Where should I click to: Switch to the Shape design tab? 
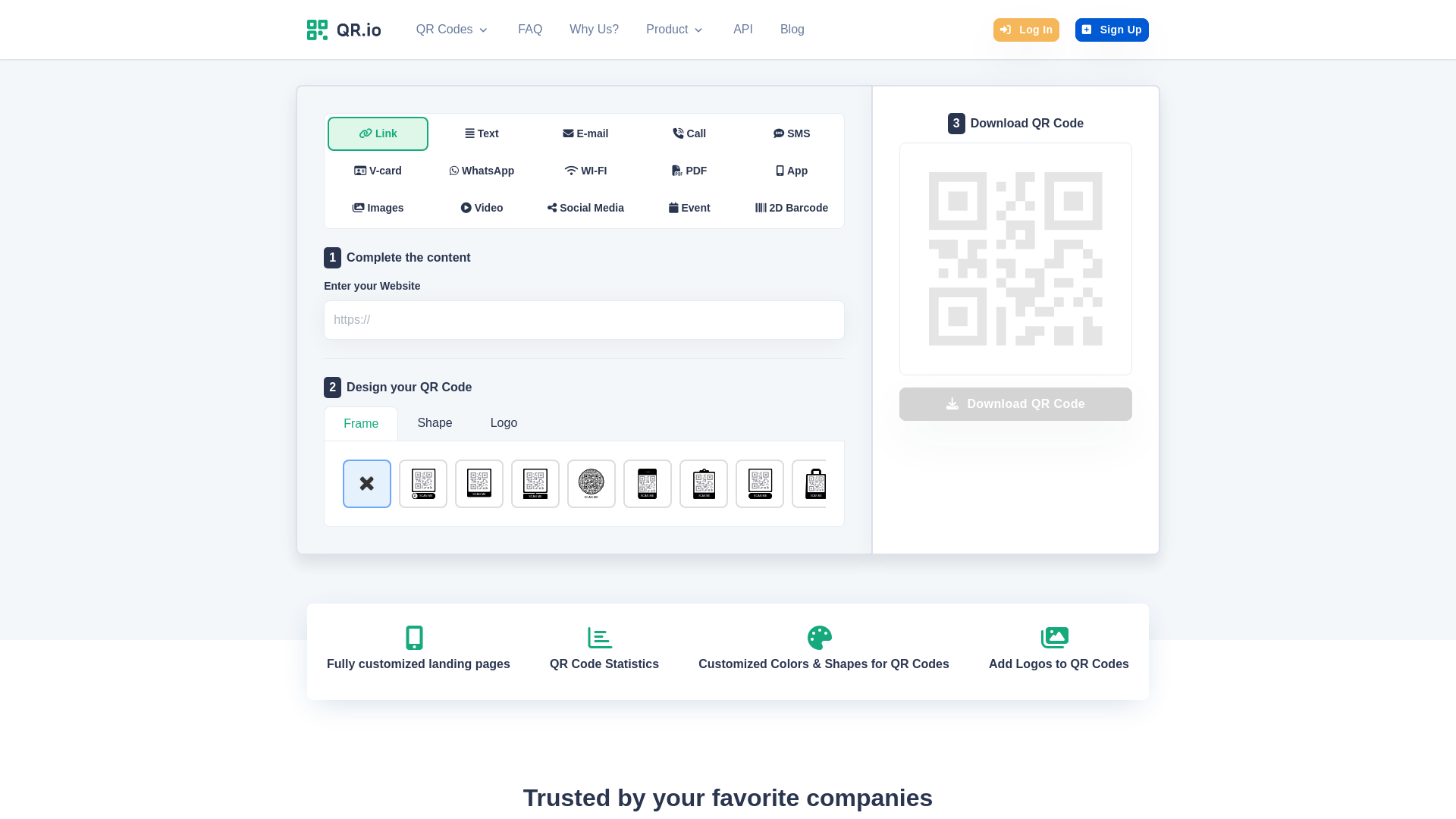point(435,423)
